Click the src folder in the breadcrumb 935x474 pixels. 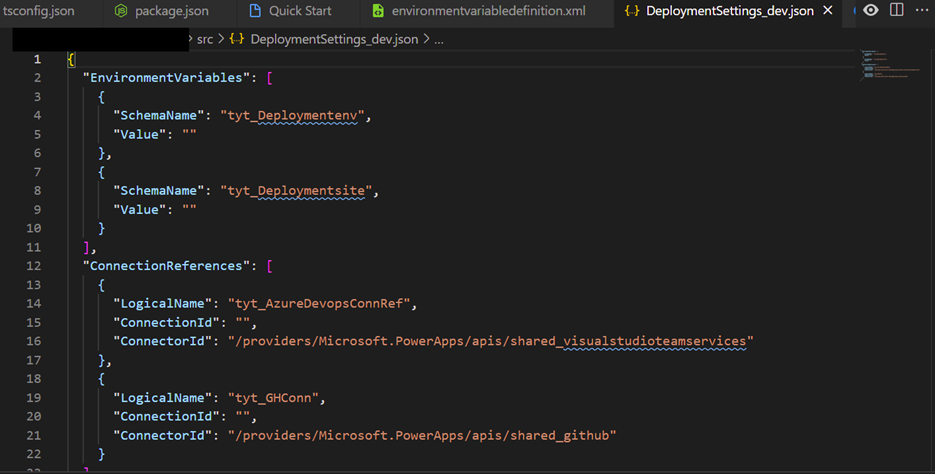click(205, 39)
